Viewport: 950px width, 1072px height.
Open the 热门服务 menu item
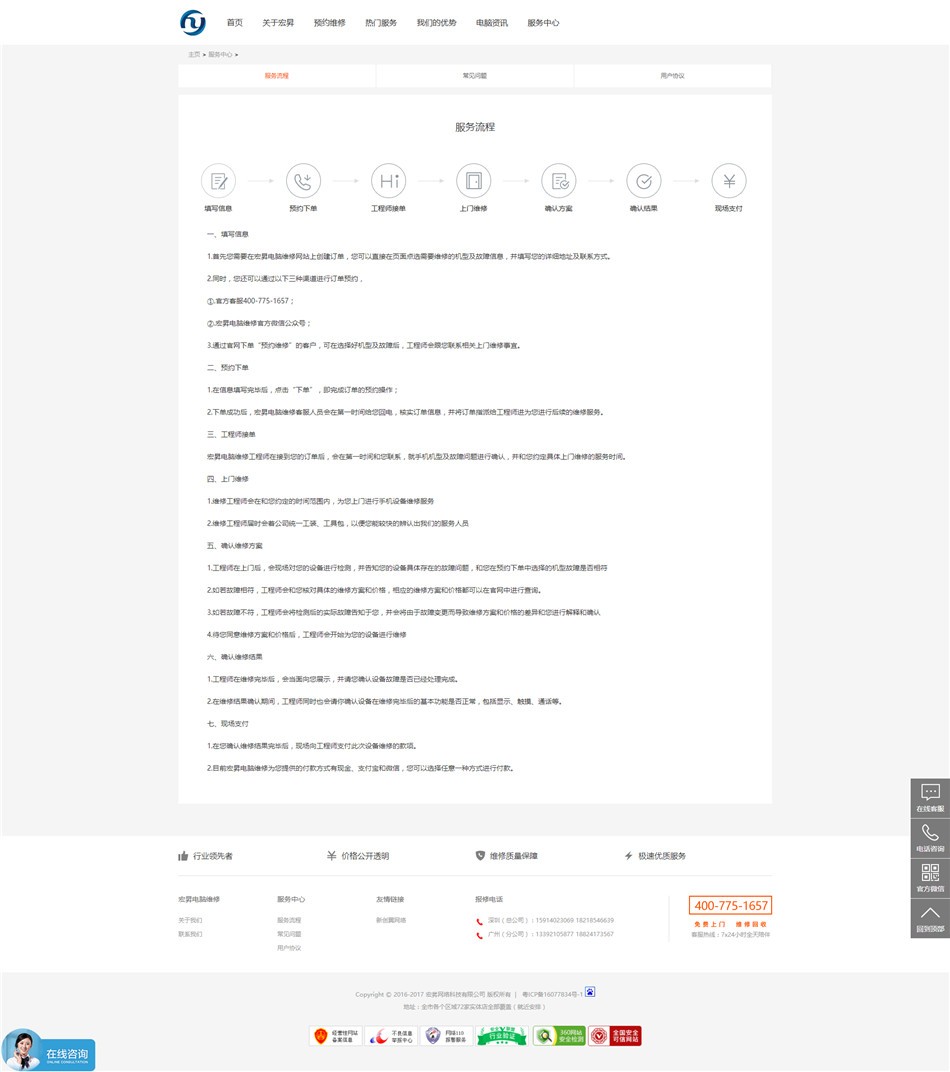click(381, 22)
